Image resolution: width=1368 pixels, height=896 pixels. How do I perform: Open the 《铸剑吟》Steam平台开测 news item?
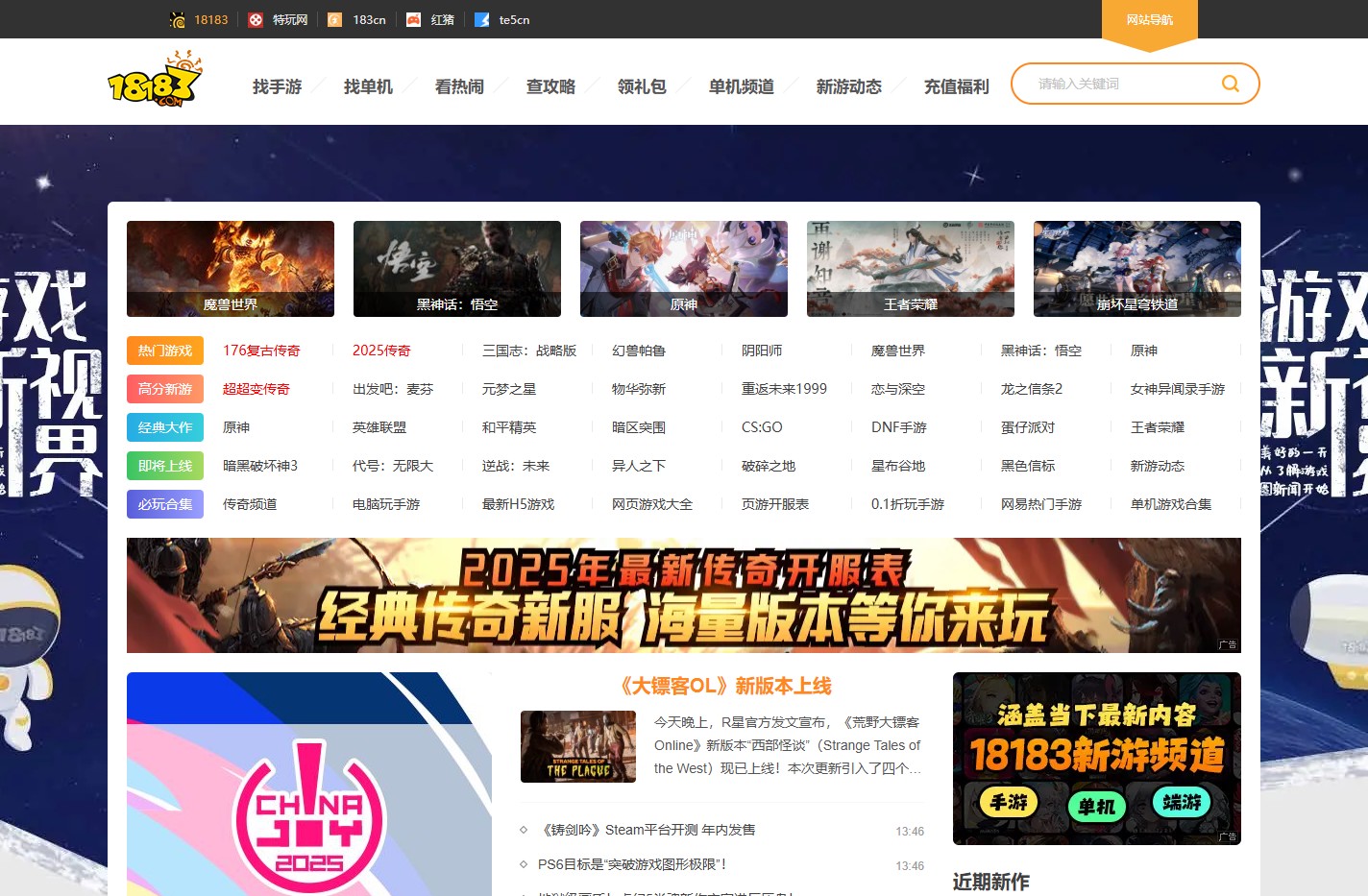point(647,830)
